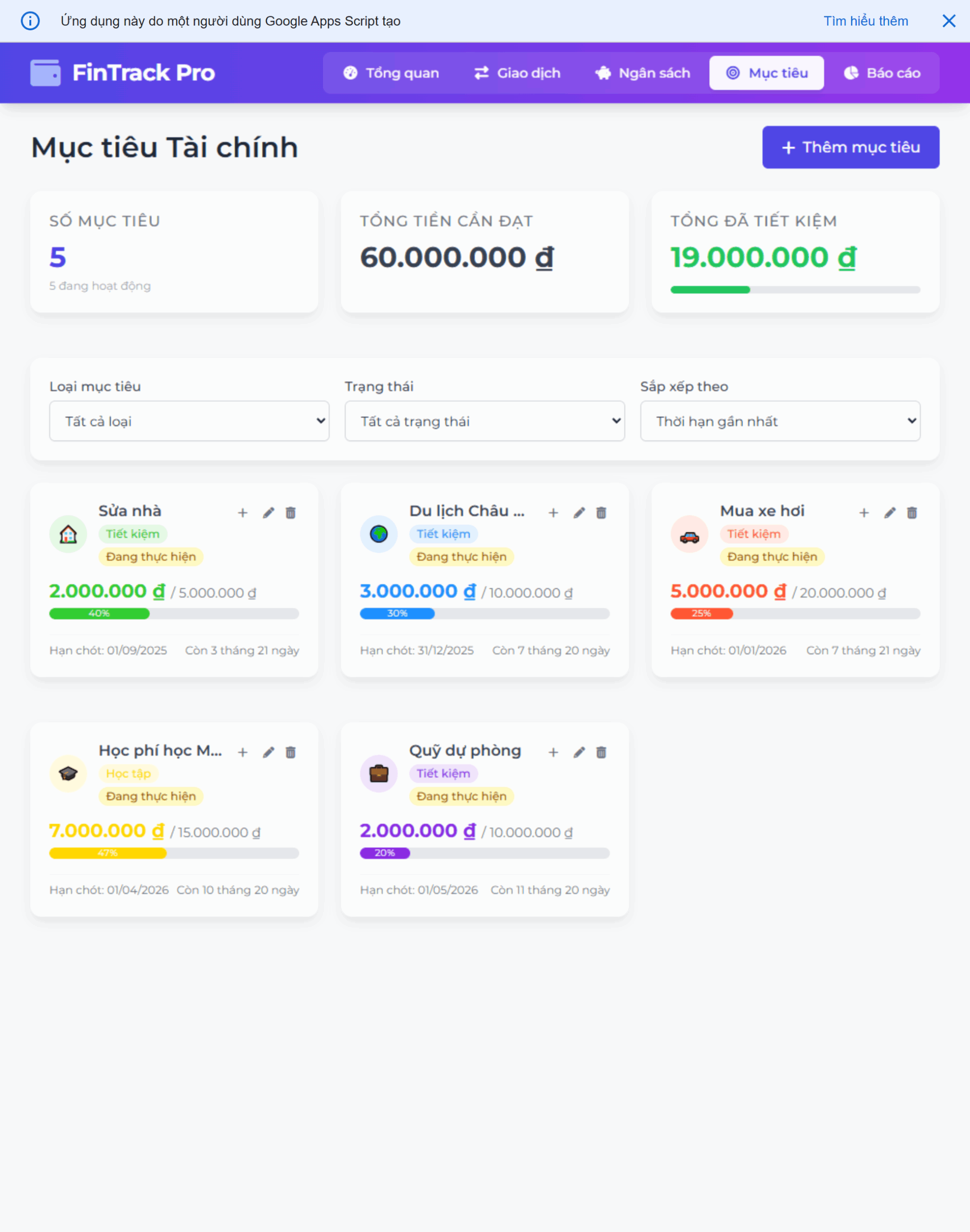Switch to the Tổng quan tab
This screenshot has height=1232, width=970.
(x=391, y=73)
